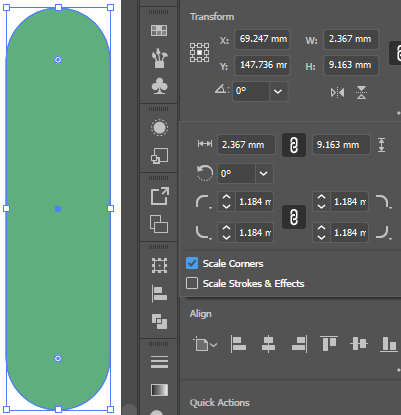This screenshot has height=415, width=401.
Task: Open the Transform panel dock icon
Action: point(159,266)
